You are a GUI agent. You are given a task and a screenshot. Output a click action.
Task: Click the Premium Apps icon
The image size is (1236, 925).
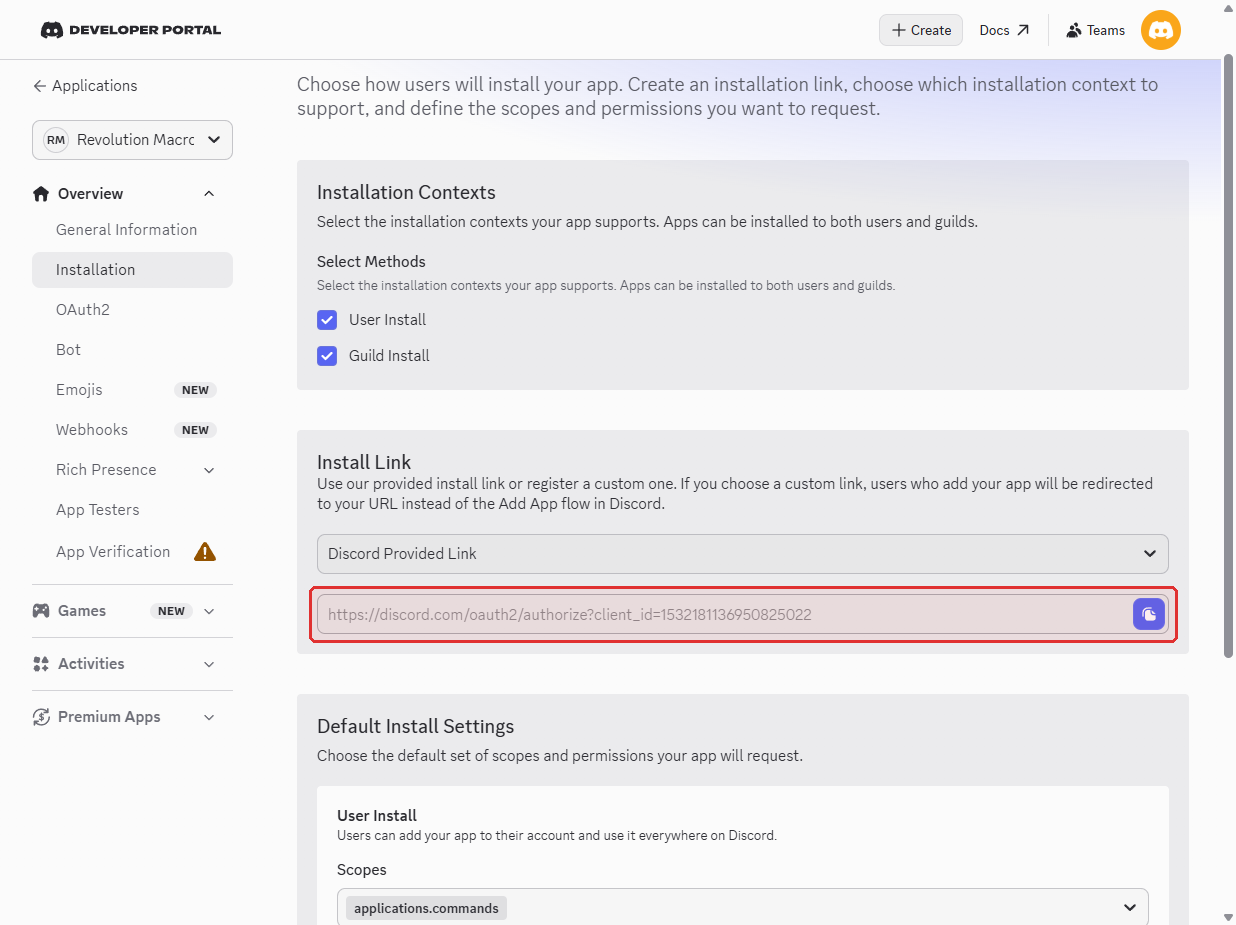[x=41, y=717]
